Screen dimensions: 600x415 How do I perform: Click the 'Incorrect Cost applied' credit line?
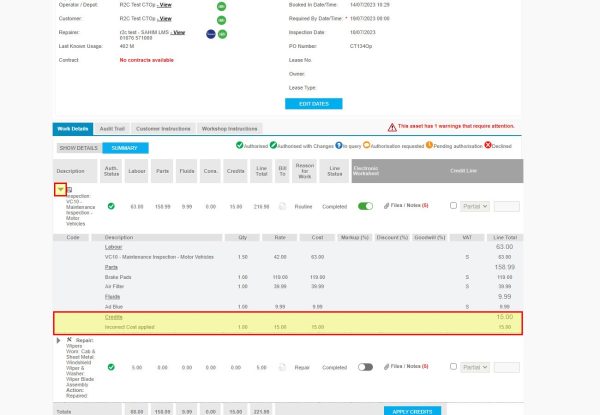click(288, 327)
